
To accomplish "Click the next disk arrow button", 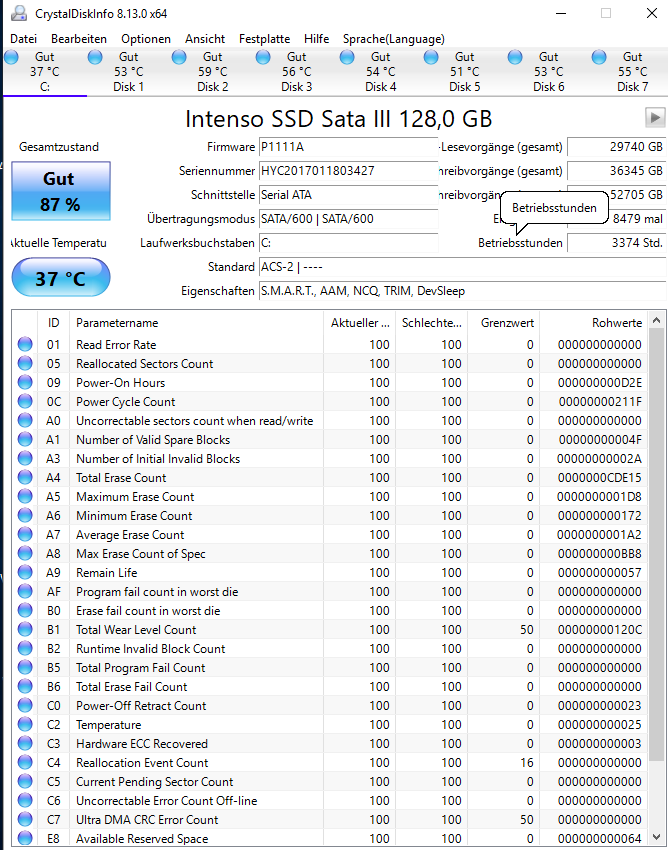I will (x=655, y=117).
